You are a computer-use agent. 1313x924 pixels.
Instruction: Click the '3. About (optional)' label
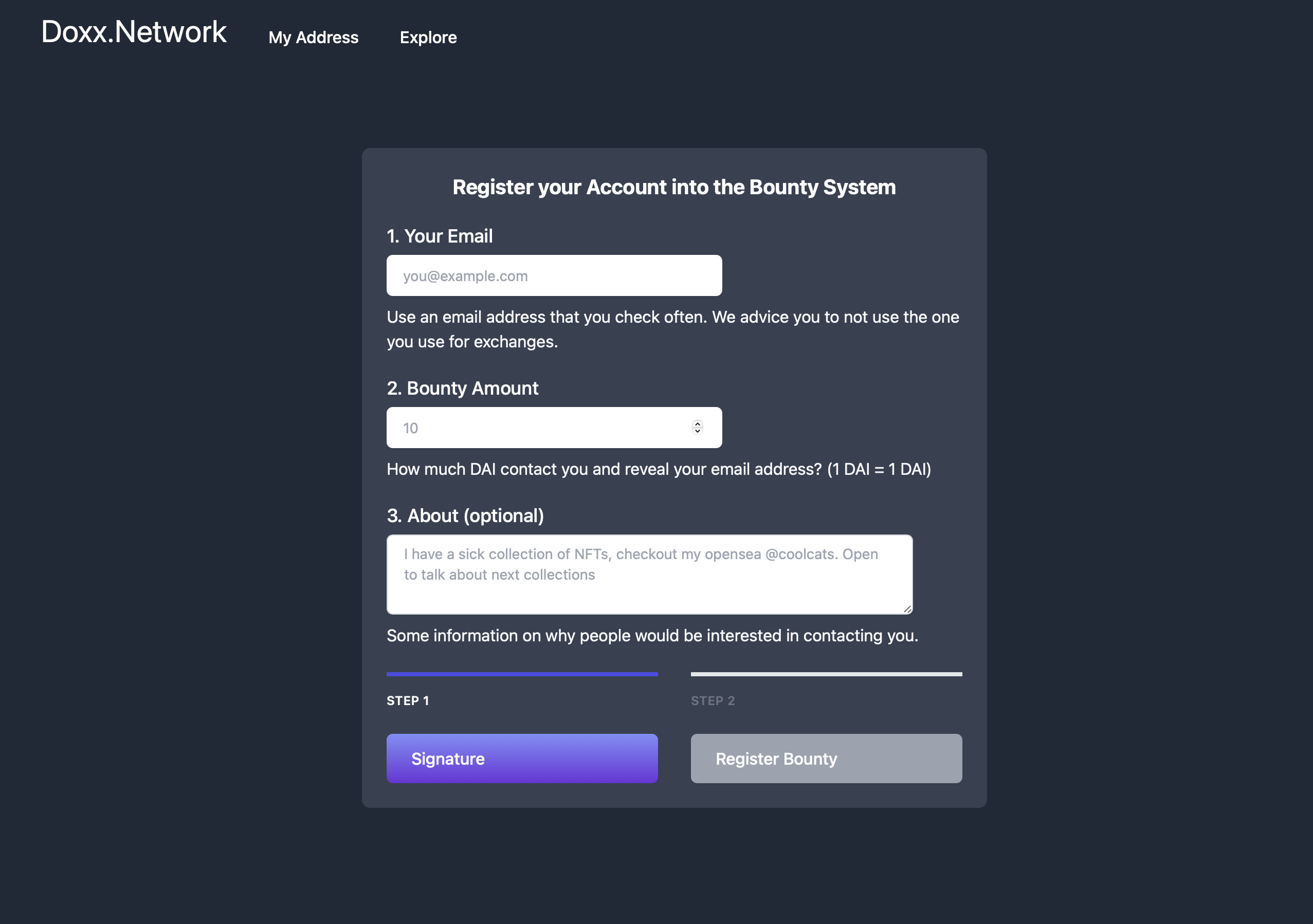tap(465, 516)
